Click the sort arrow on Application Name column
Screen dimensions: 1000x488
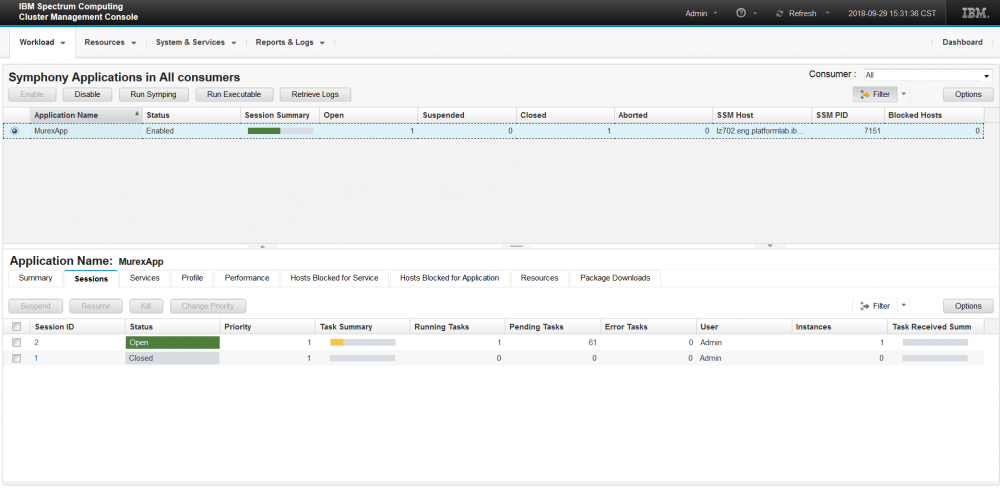point(137,115)
